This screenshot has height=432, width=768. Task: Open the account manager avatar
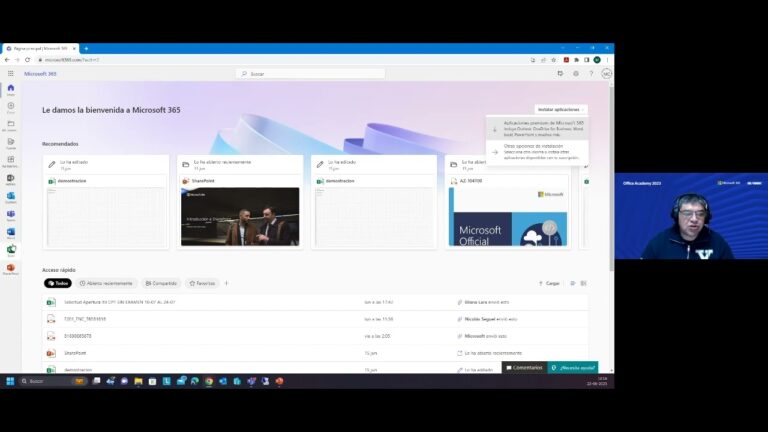pyautogui.click(x=606, y=73)
